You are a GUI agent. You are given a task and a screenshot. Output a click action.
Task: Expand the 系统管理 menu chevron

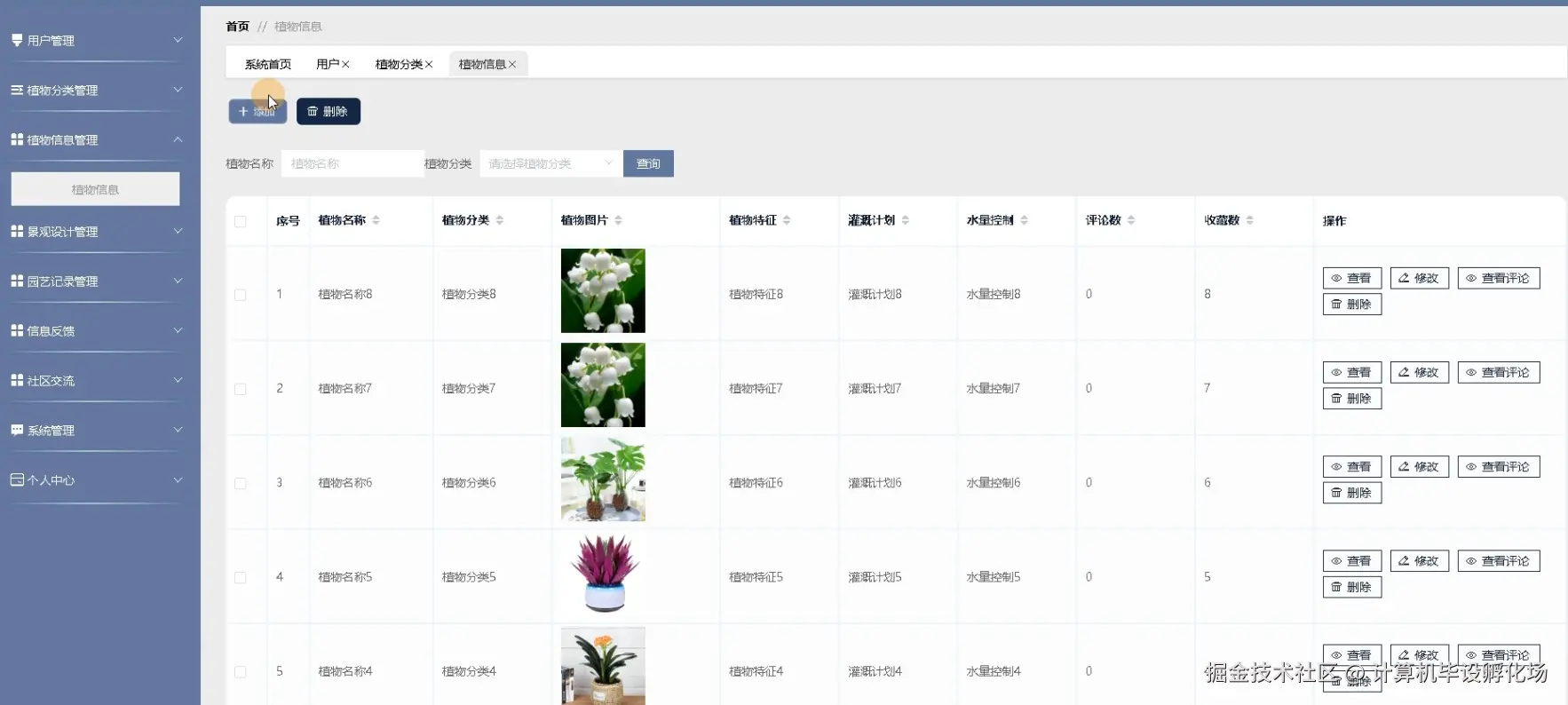178,430
